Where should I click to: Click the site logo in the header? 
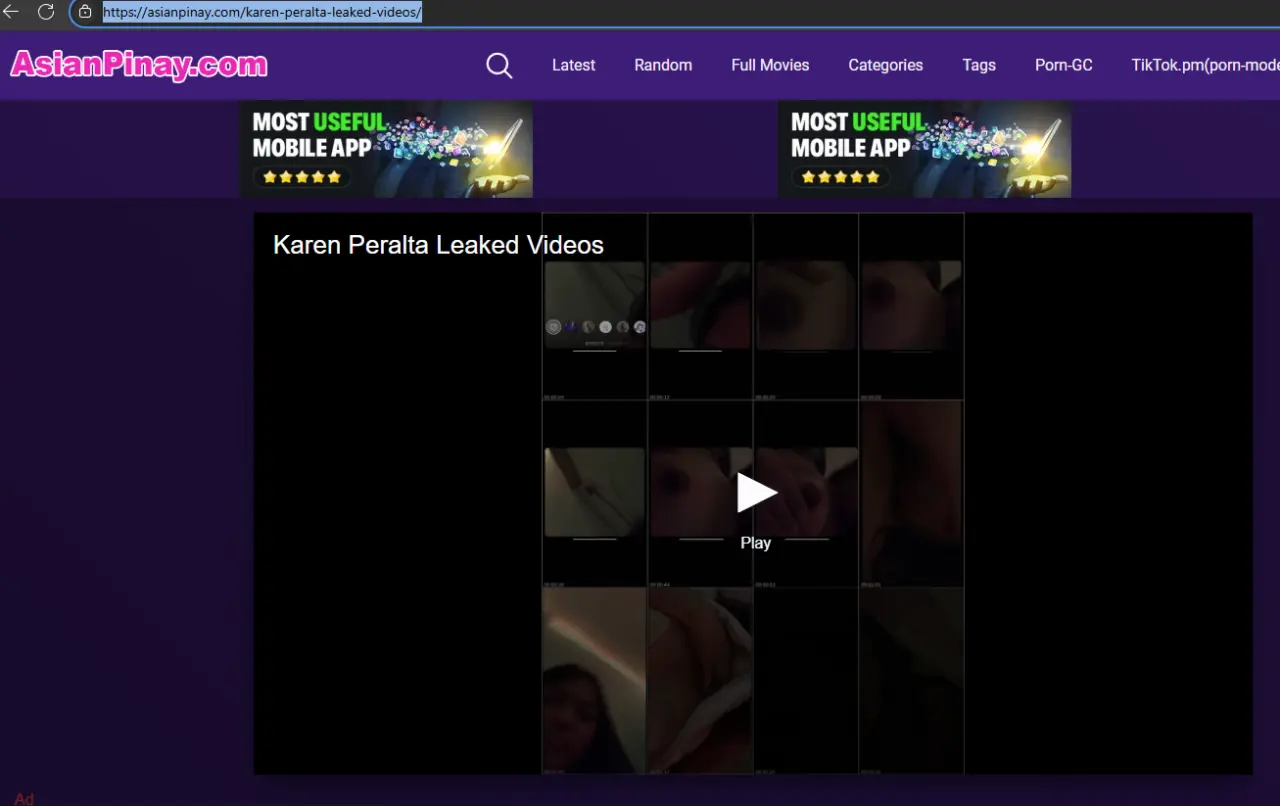[139, 65]
